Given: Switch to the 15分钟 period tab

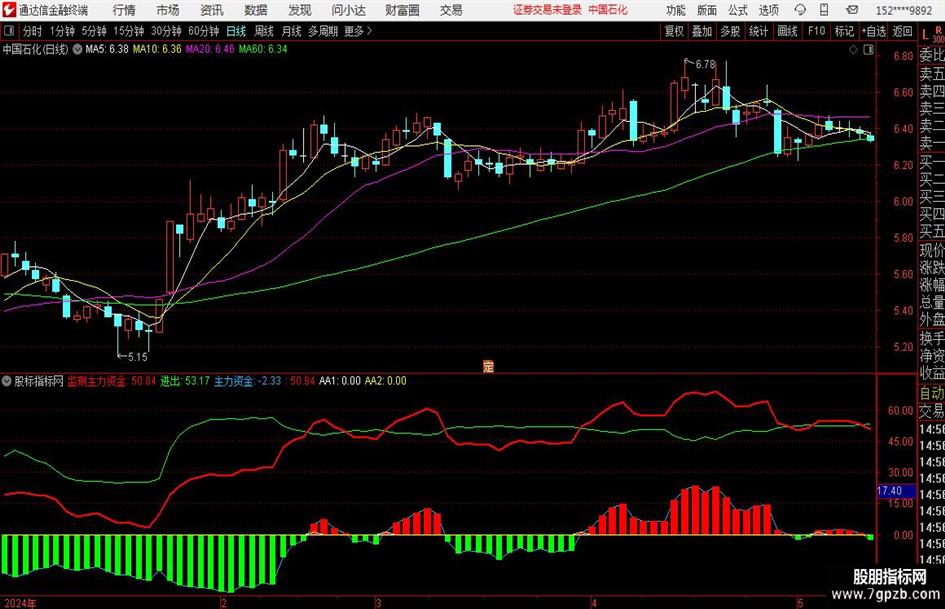Looking at the screenshot, I should 128,31.
